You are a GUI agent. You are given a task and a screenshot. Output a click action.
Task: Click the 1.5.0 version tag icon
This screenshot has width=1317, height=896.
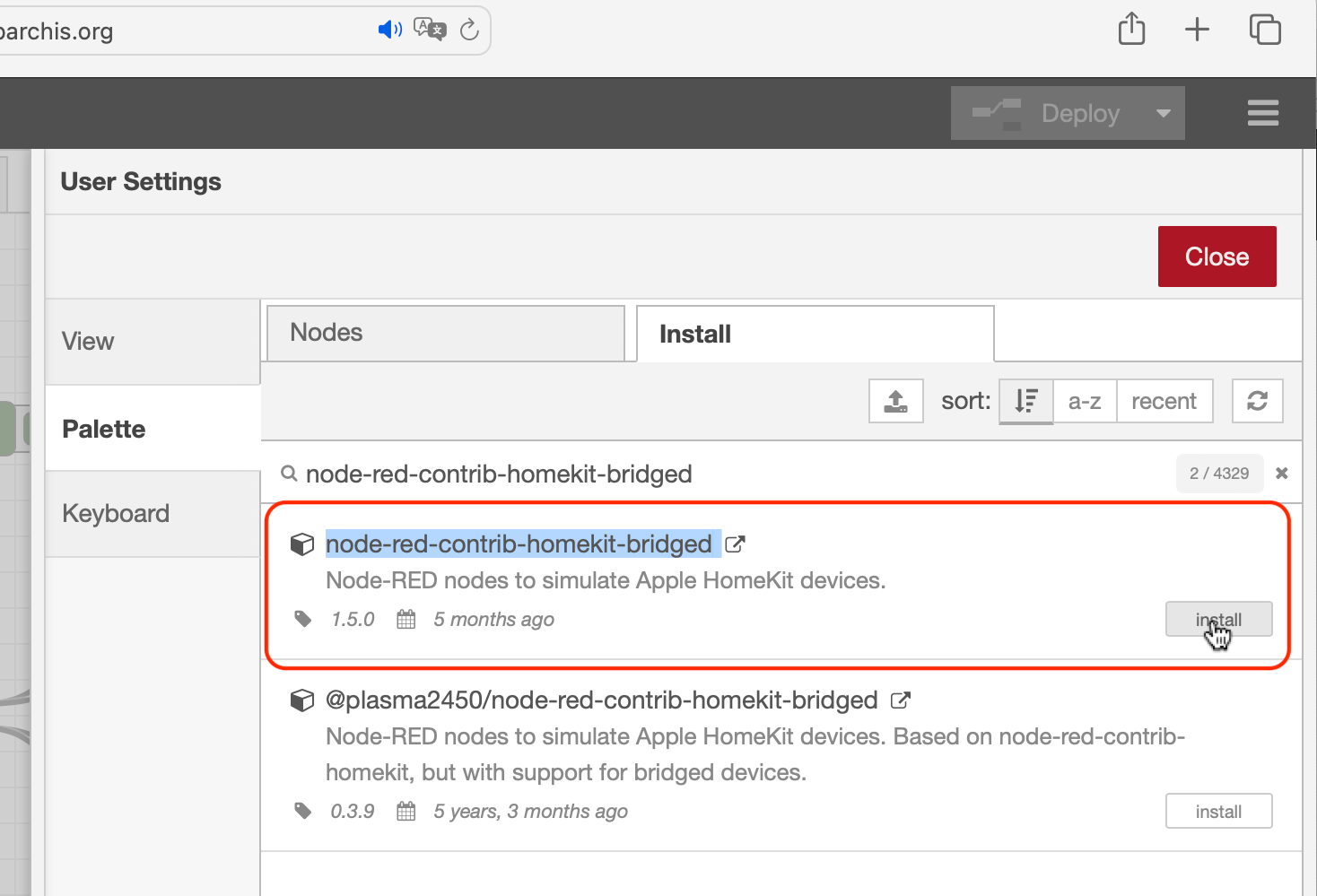tap(303, 619)
